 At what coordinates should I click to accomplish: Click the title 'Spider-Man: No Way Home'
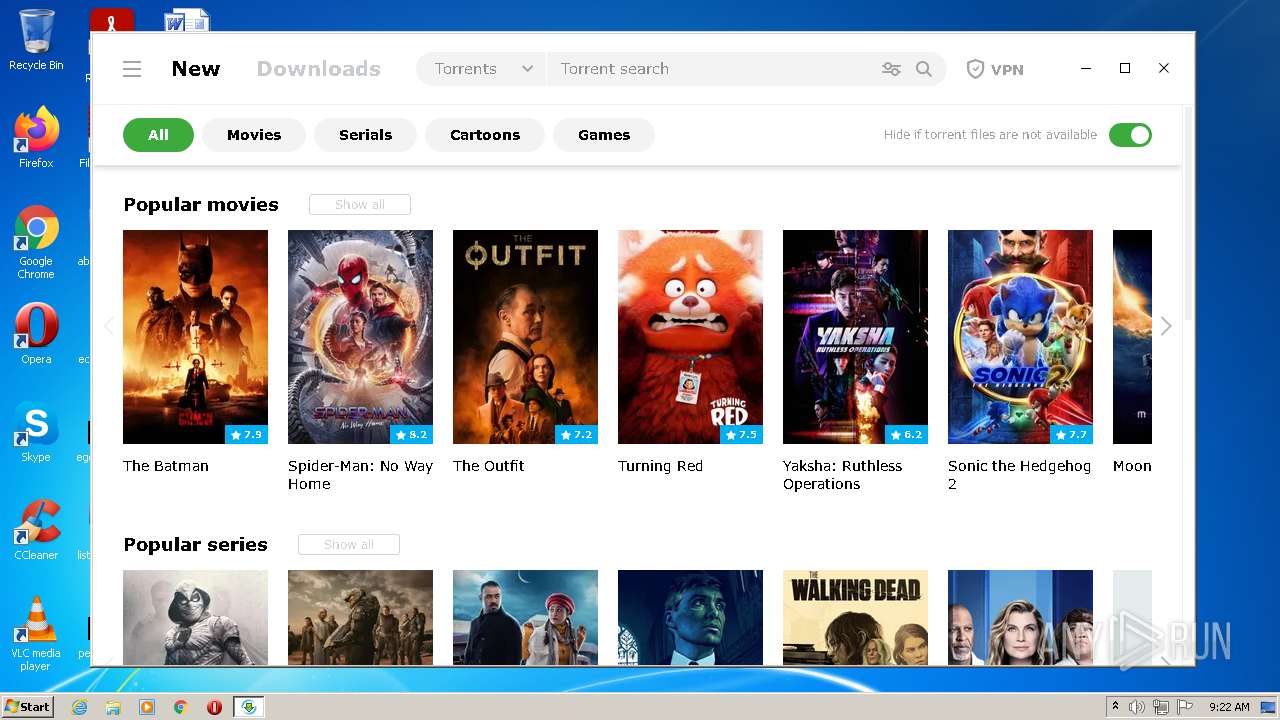click(360, 475)
